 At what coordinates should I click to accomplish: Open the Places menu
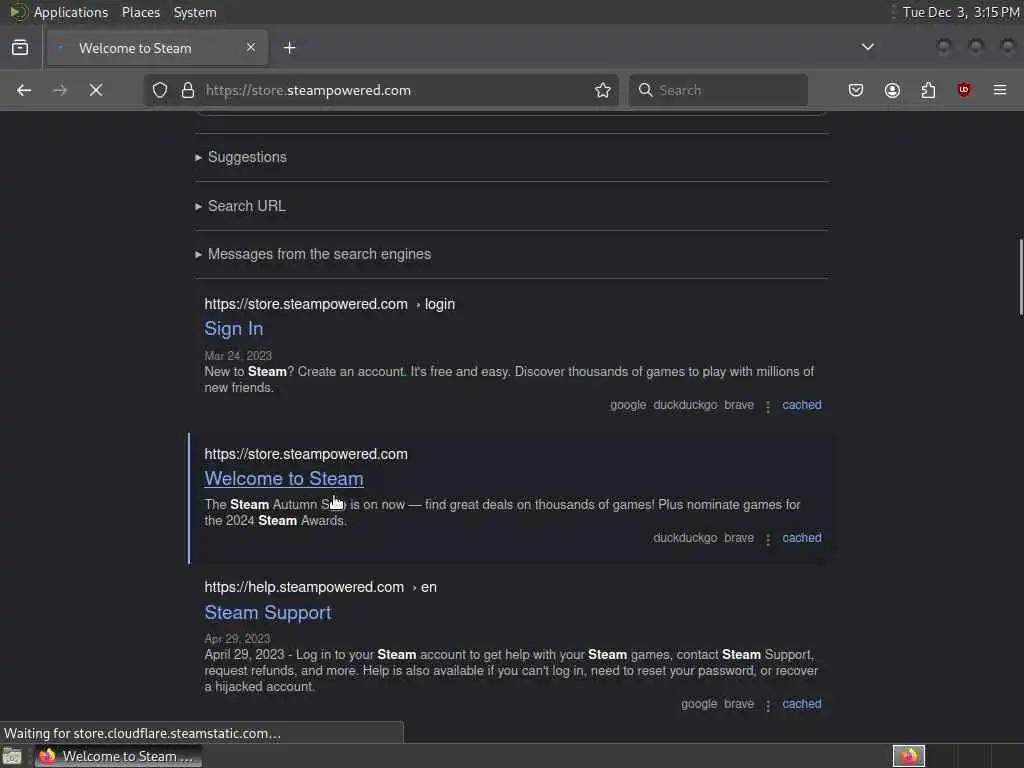(x=141, y=12)
